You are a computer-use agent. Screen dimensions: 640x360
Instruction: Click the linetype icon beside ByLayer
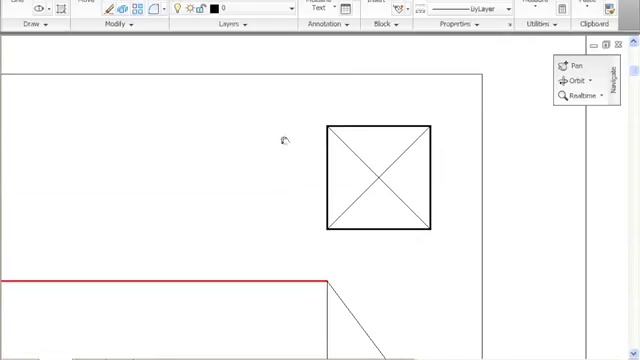click(420, 9)
